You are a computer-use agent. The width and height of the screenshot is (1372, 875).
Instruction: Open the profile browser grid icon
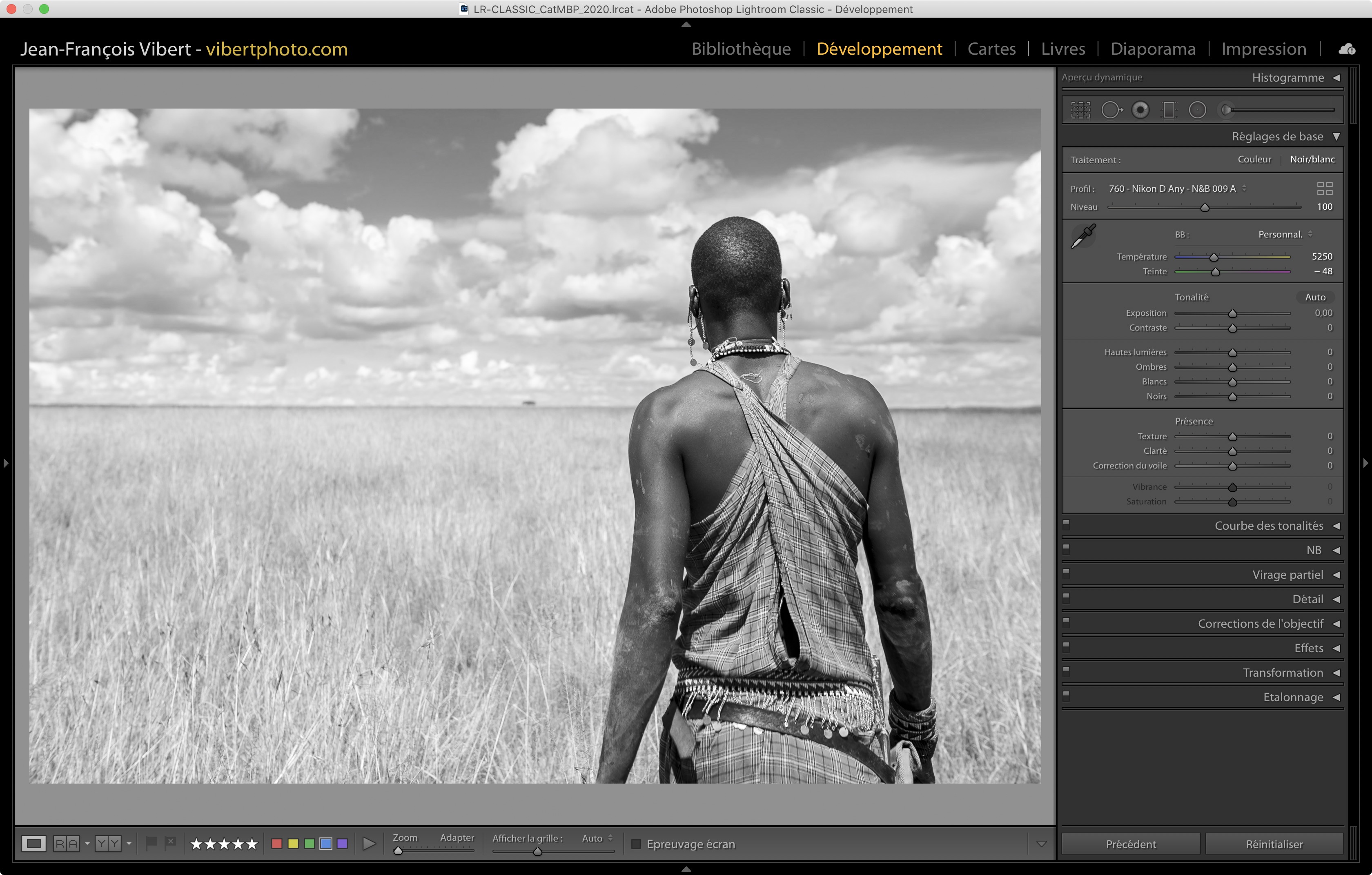[x=1324, y=189]
